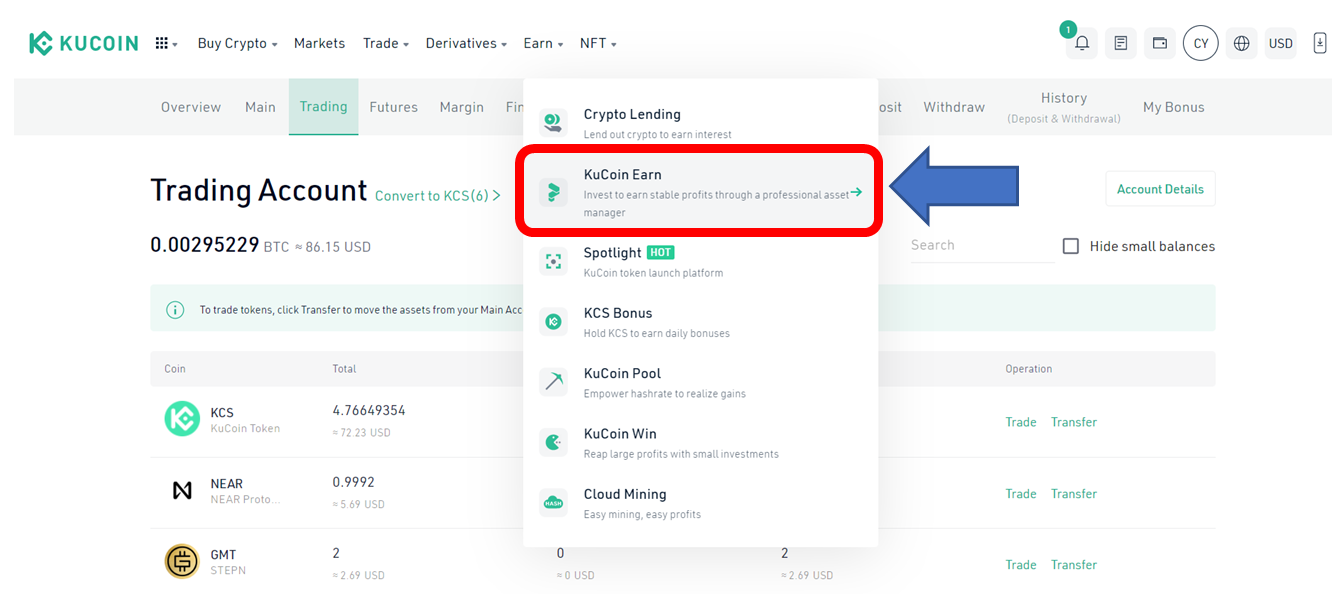Switch to the Margin tab

point(462,107)
